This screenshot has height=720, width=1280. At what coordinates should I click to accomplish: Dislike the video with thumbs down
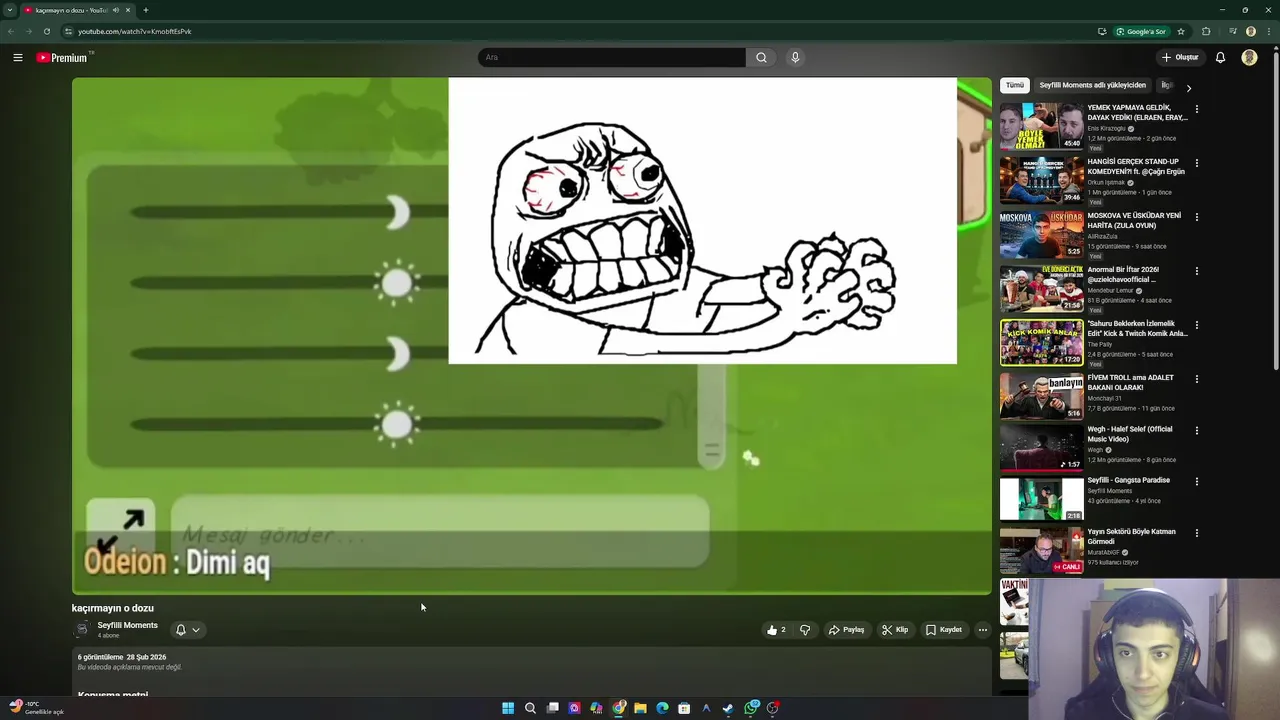click(x=805, y=630)
